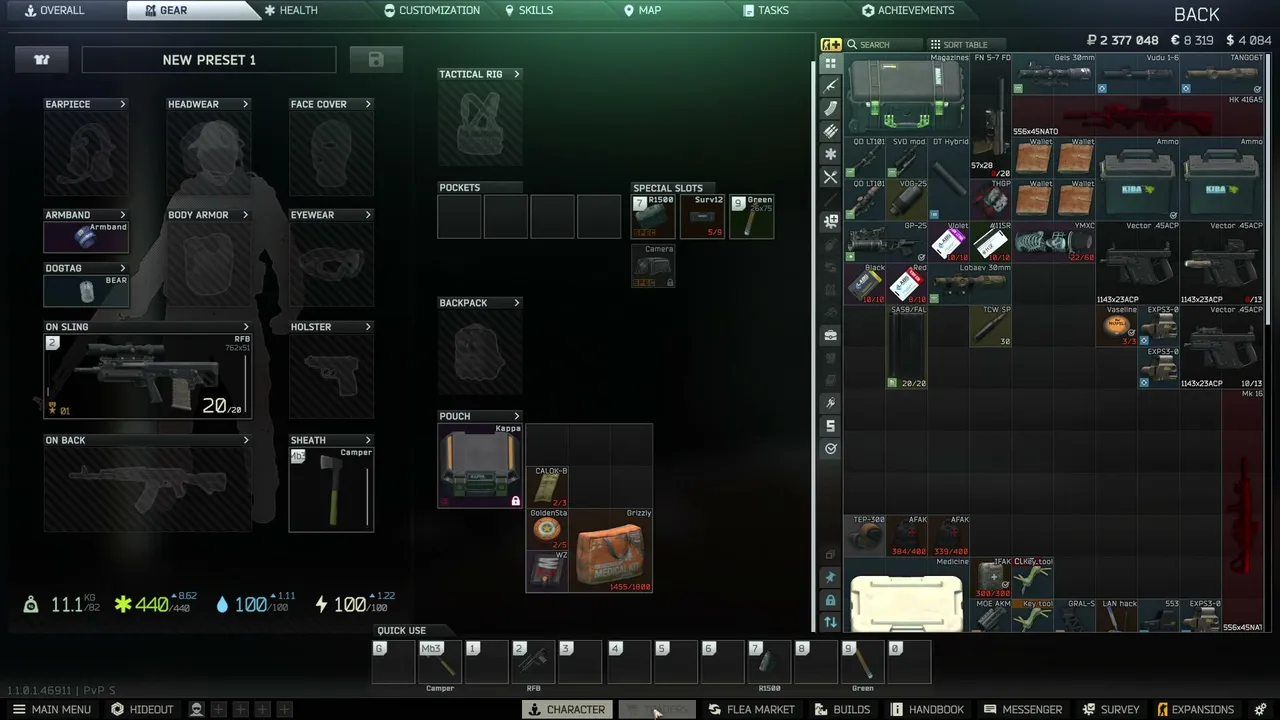The height and width of the screenshot is (720, 1280).
Task: Toggle the stash padlock icon
Action: 830,600
